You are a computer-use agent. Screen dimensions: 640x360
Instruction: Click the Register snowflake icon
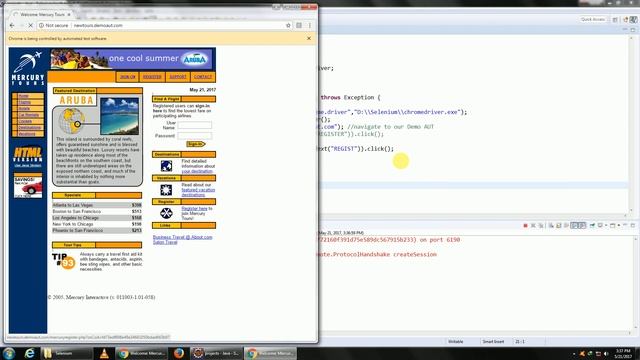166,213
